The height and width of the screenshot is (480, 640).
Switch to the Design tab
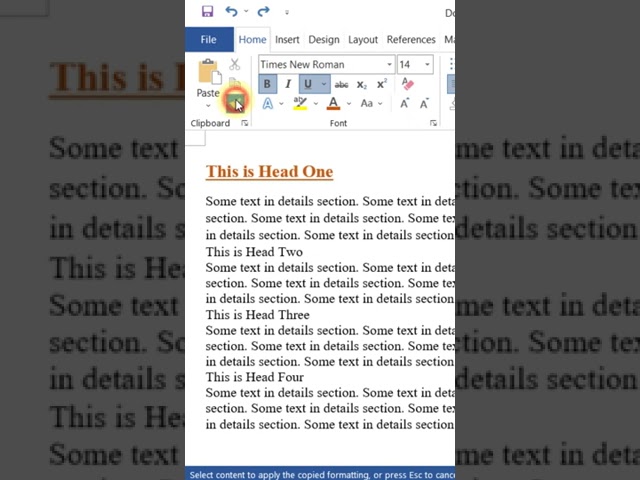tap(324, 40)
